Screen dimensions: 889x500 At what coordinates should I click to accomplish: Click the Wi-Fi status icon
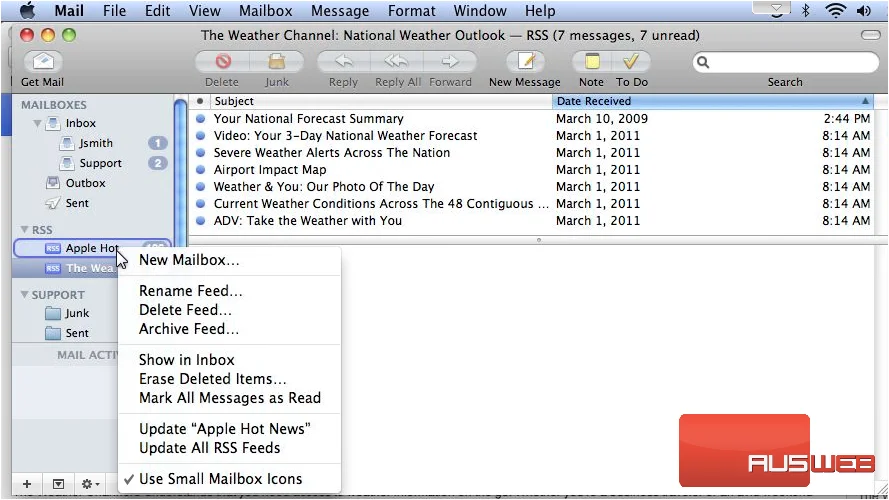click(x=836, y=10)
